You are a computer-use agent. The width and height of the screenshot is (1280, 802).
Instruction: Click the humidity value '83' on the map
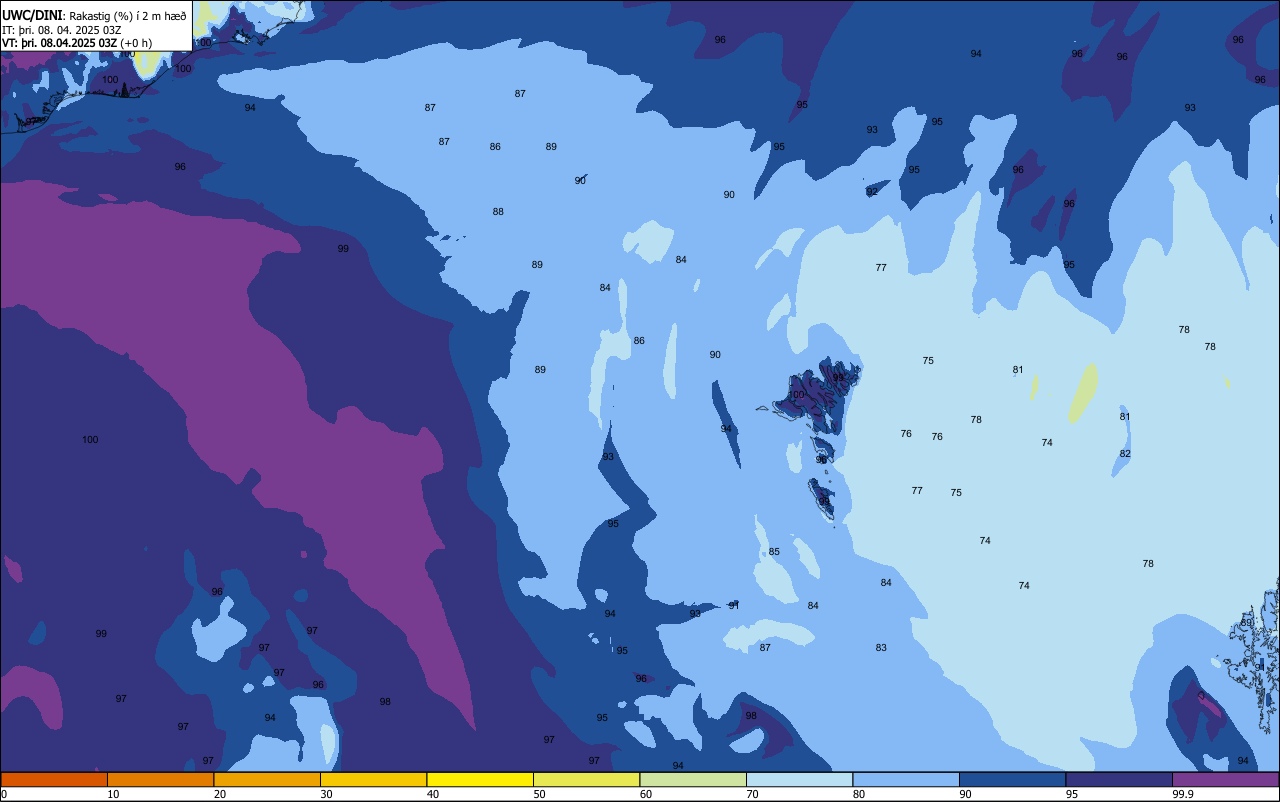click(881, 648)
